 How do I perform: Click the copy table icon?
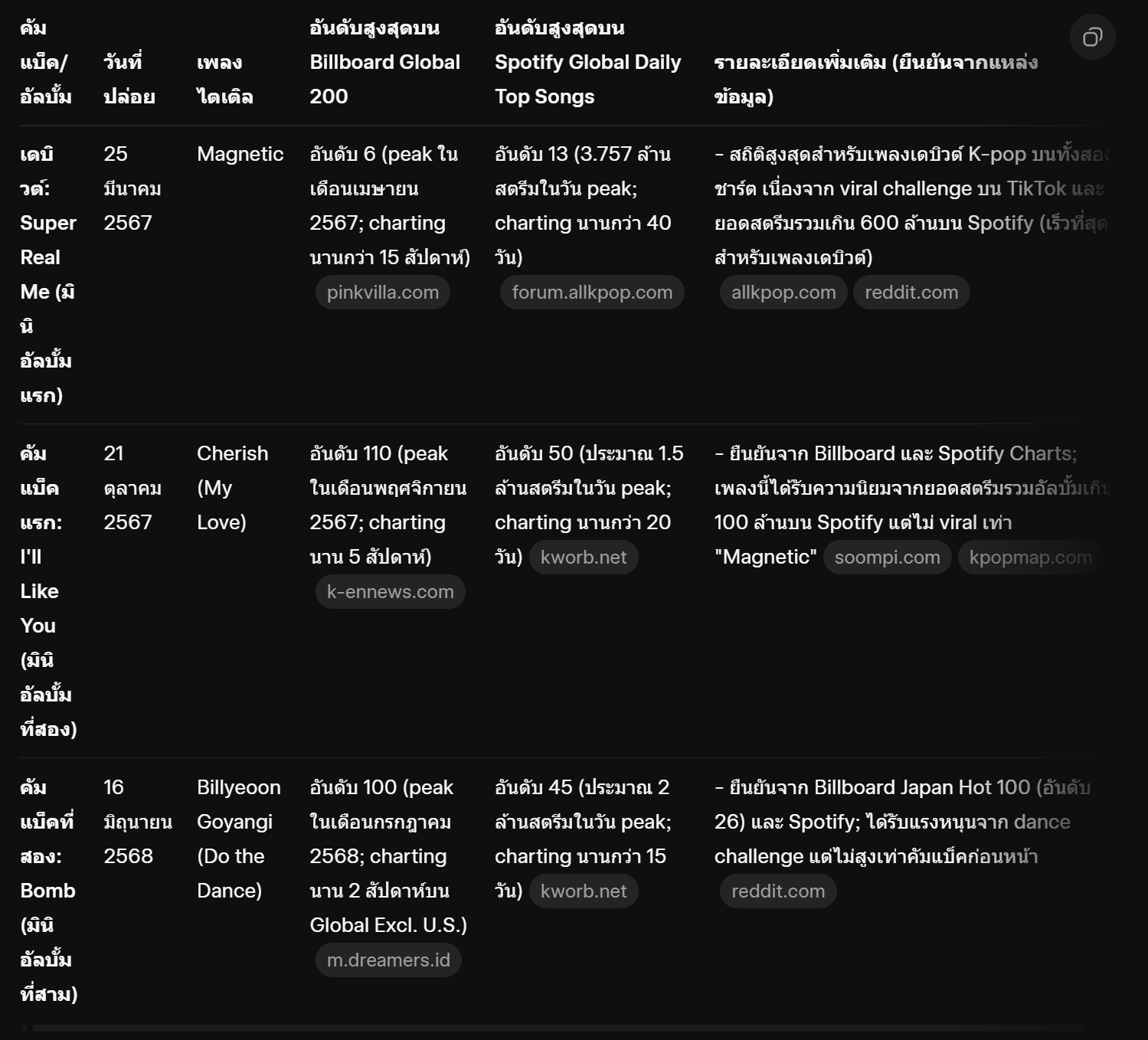1092,37
